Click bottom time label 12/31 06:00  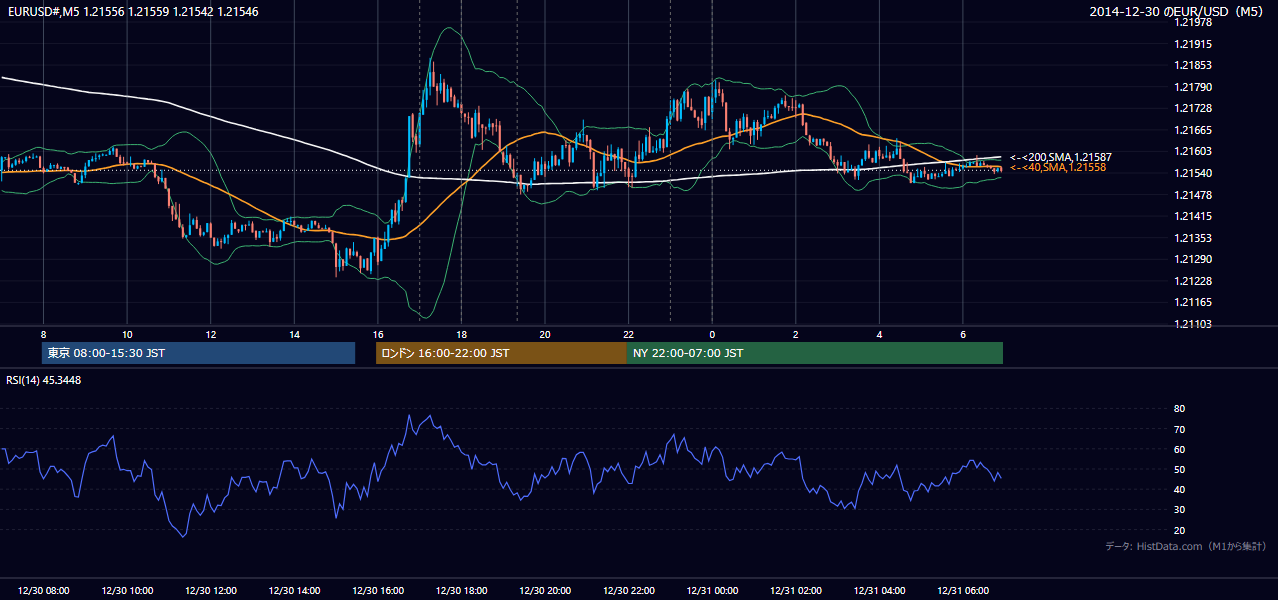click(963, 591)
